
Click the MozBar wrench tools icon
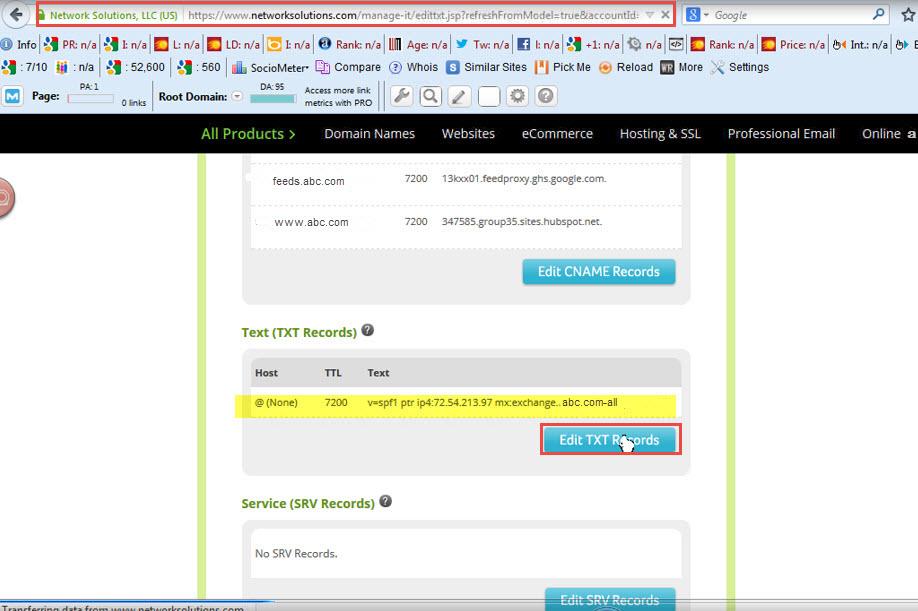[x=402, y=95]
